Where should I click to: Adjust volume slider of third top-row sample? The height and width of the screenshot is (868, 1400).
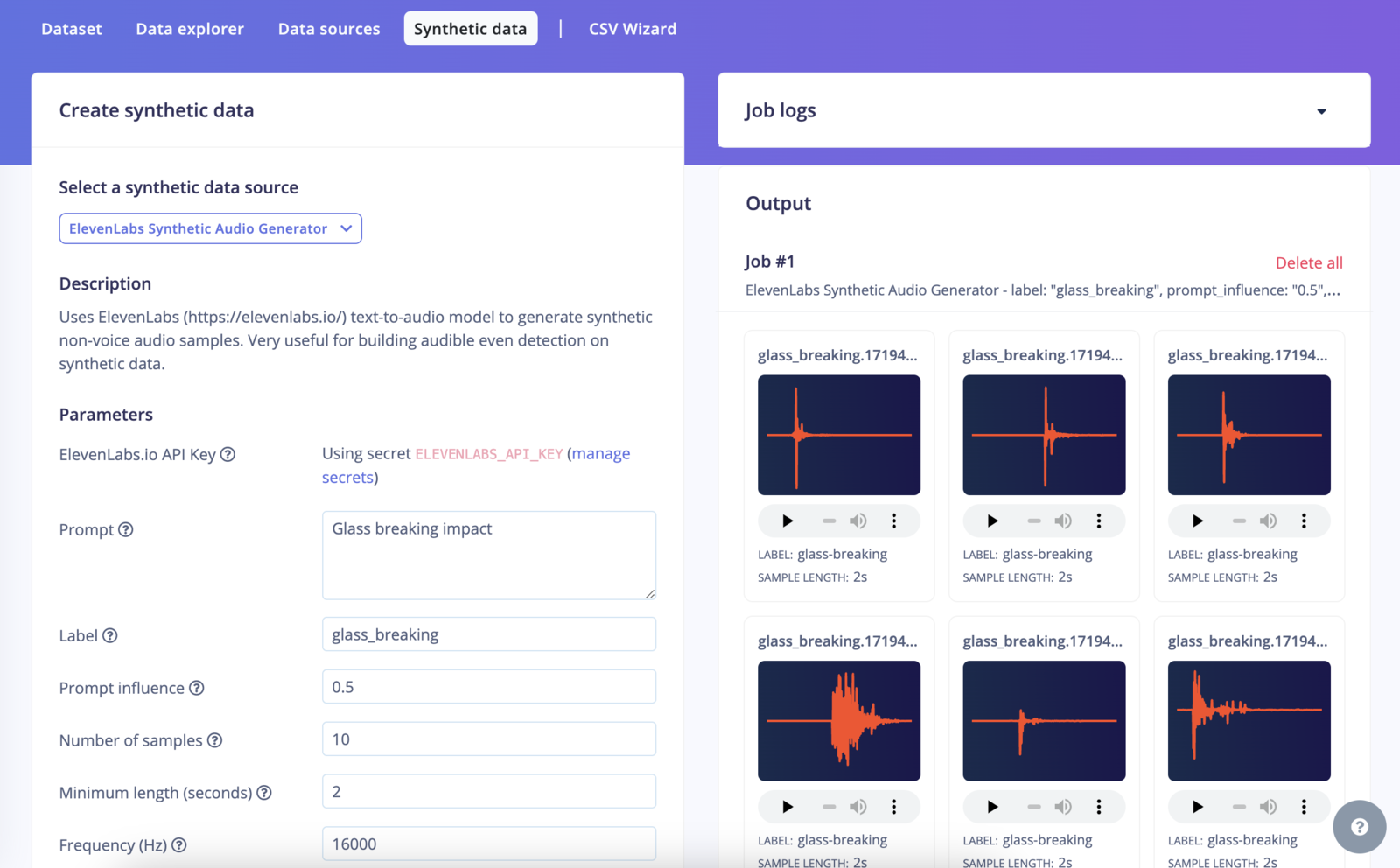click(x=1239, y=521)
